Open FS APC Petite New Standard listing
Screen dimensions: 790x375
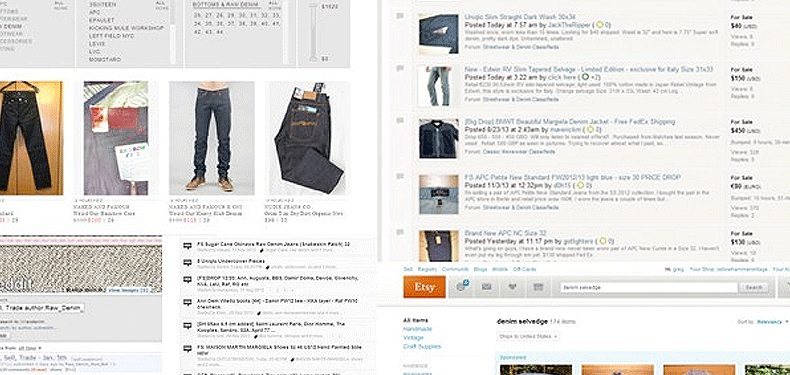(572, 177)
